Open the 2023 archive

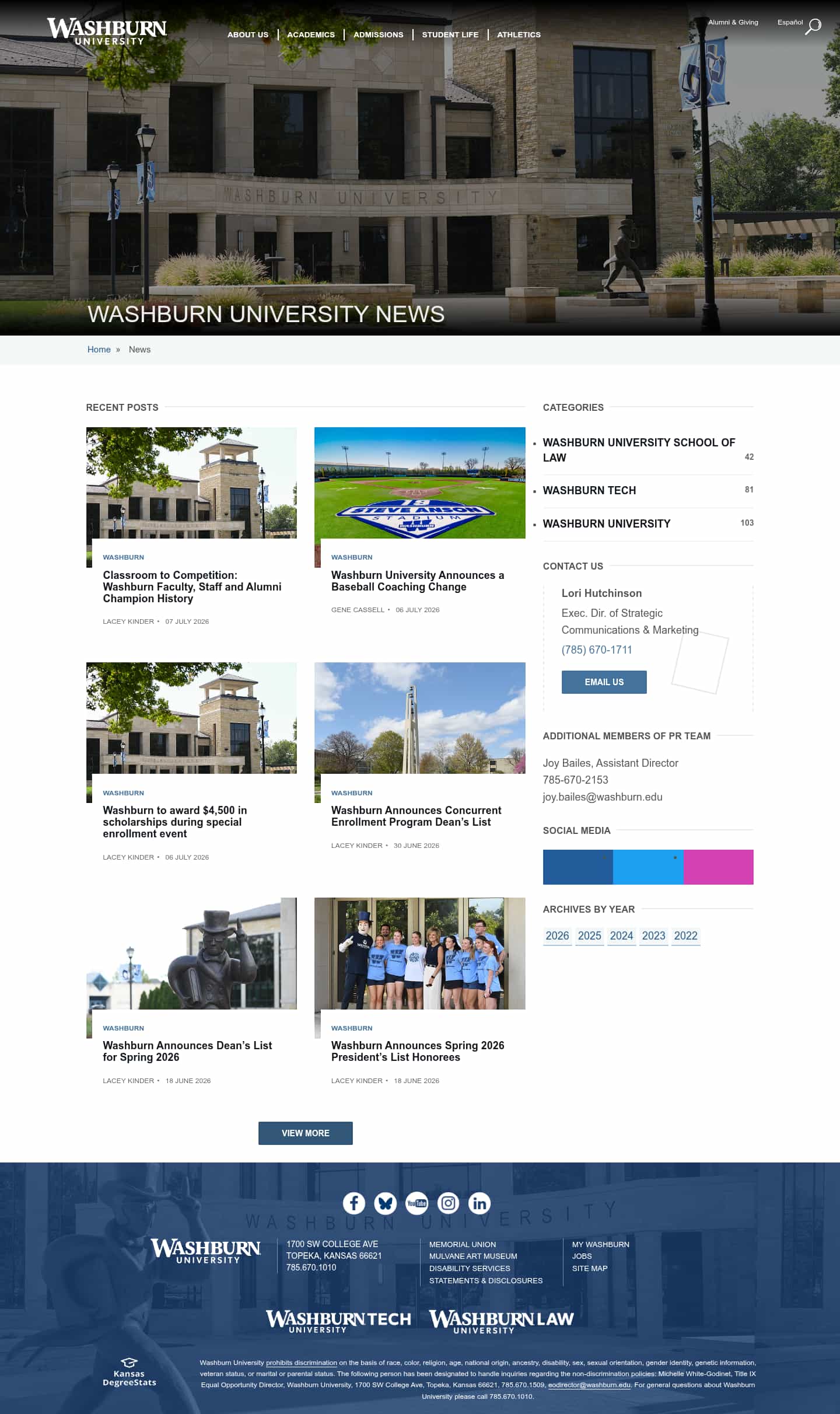[x=653, y=935]
